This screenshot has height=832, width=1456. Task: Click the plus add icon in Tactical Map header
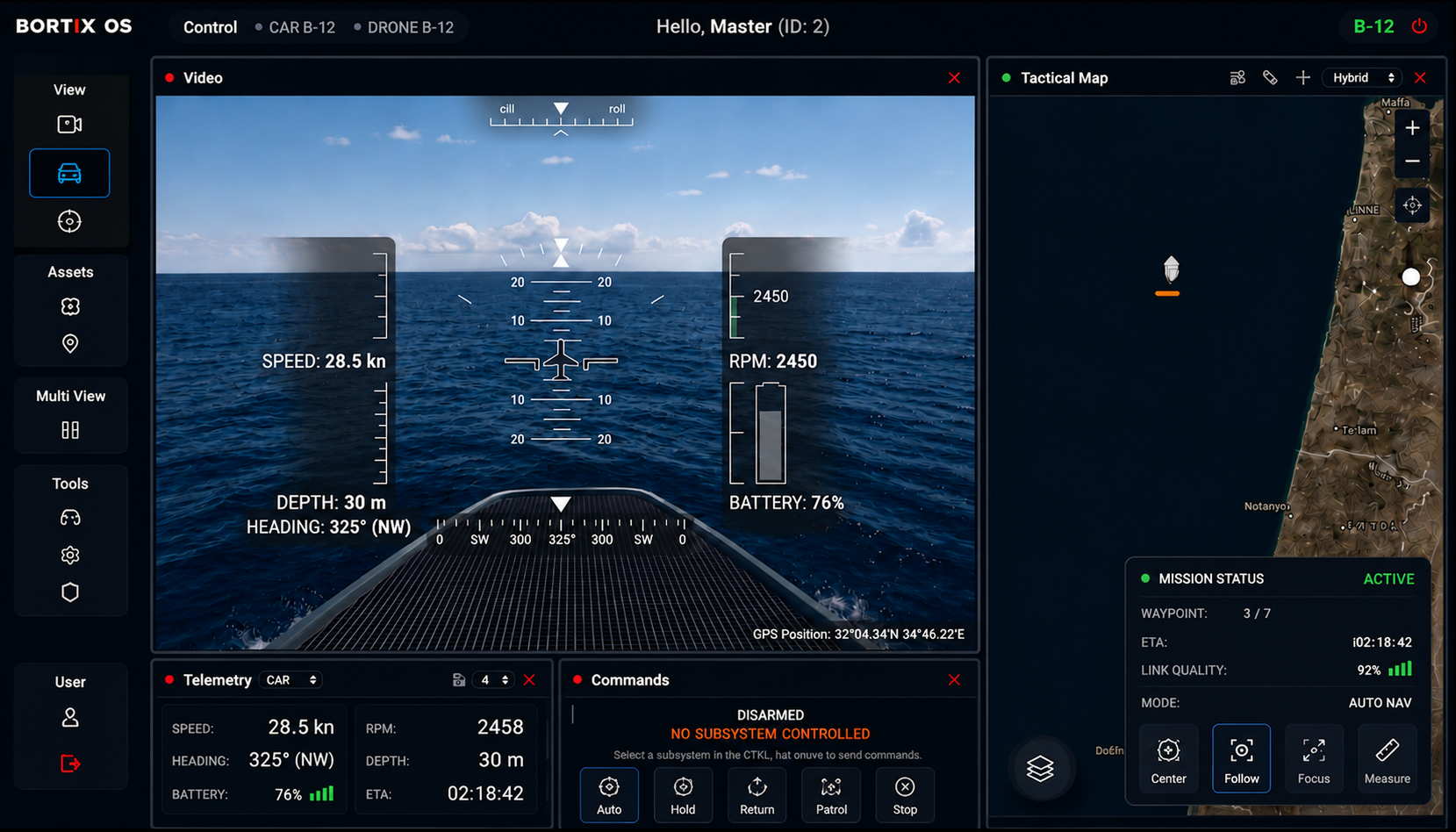coord(1303,78)
